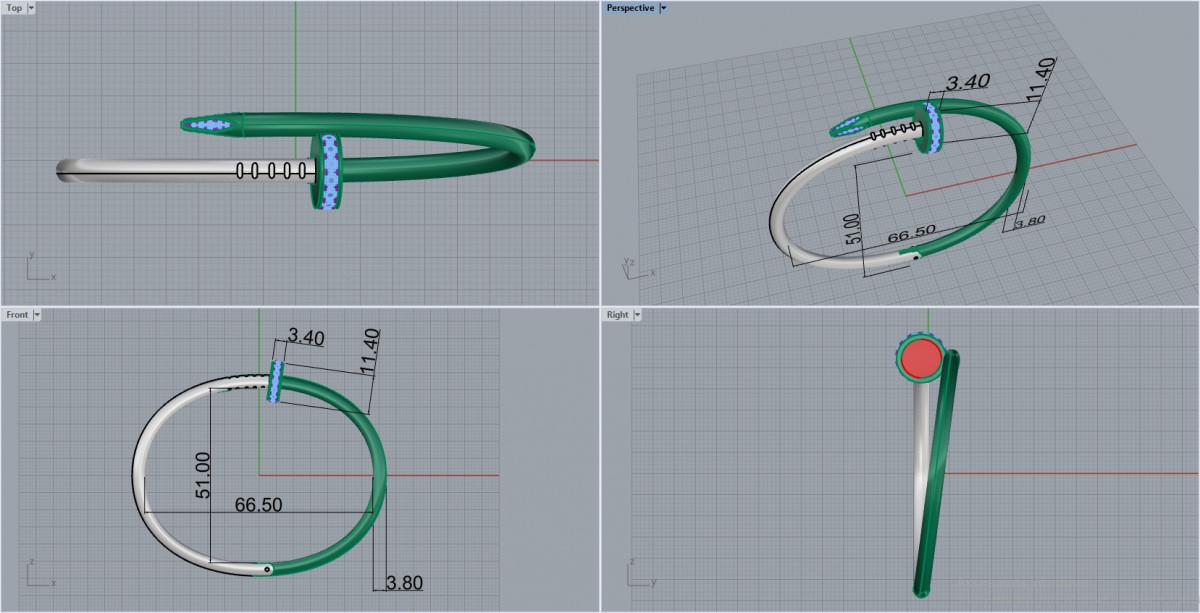Click the XY axis icon in Top viewport

38,269
